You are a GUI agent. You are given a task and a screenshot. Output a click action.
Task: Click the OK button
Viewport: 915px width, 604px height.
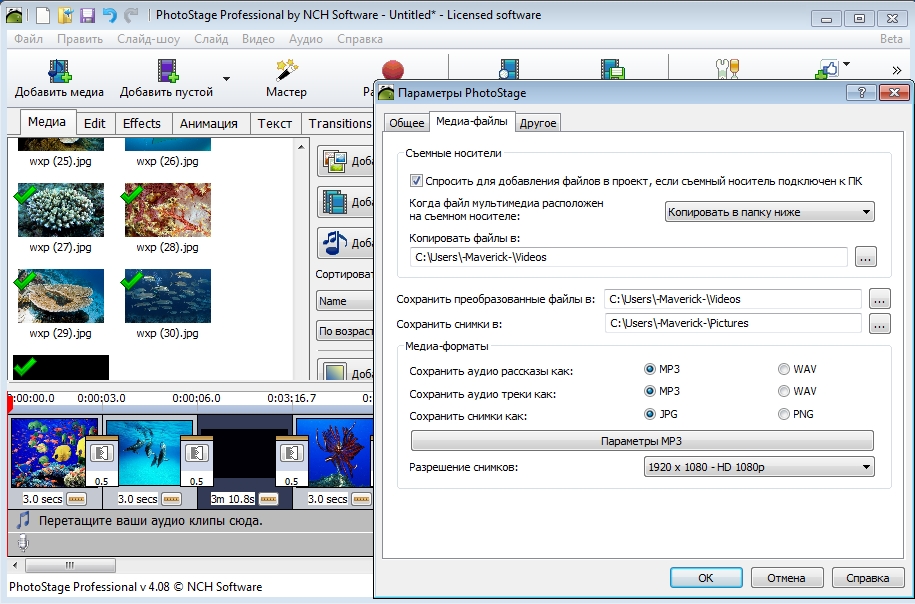point(706,578)
